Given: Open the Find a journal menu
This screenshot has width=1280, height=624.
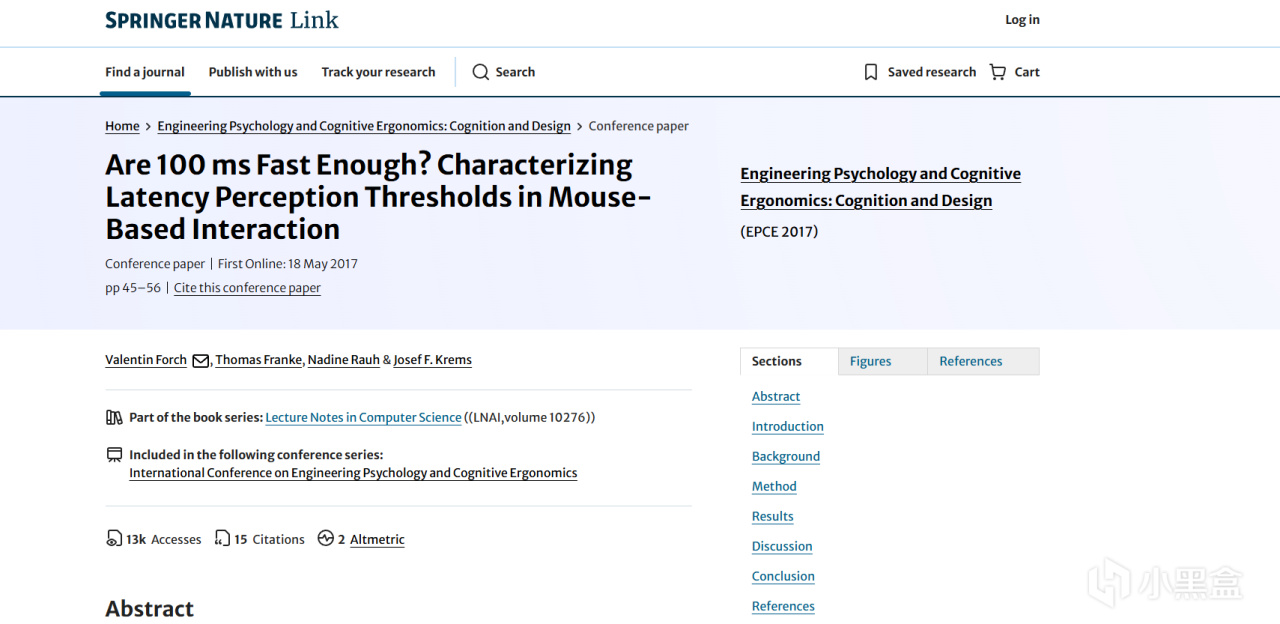Looking at the screenshot, I should point(145,72).
